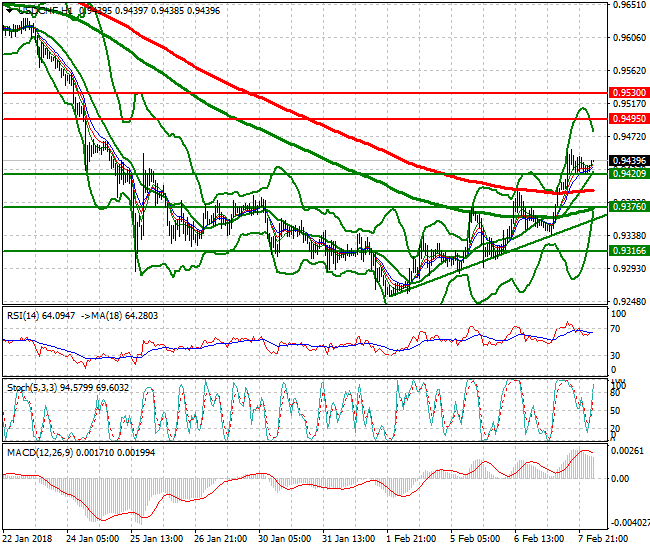The width and height of the screenshot is (650, 550).
Task: Select the green 0.93166 level label
Action: point(629,251)
